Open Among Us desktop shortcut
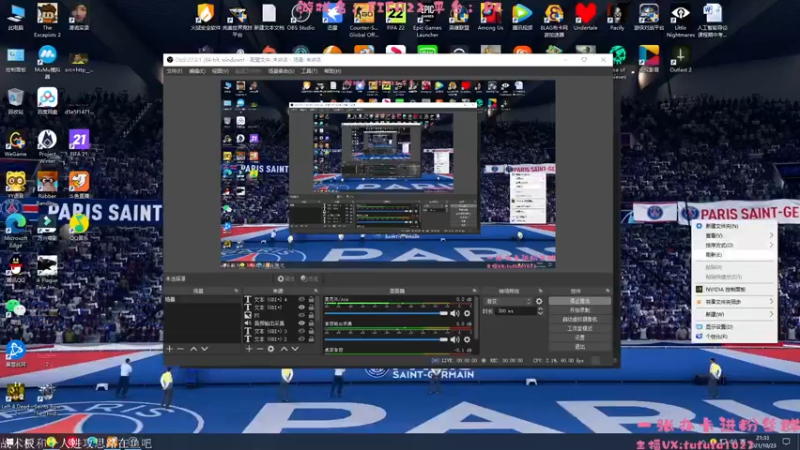800x450 pixels. pos(490,17)
